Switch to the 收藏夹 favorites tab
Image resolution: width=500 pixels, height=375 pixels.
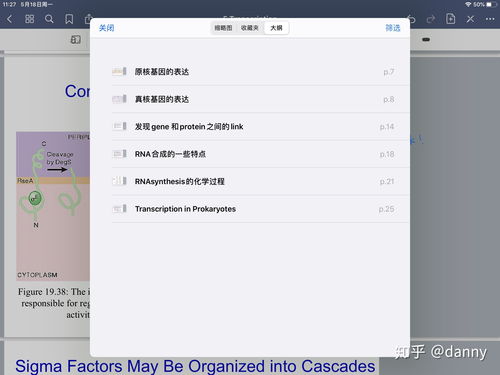(250, 28)
